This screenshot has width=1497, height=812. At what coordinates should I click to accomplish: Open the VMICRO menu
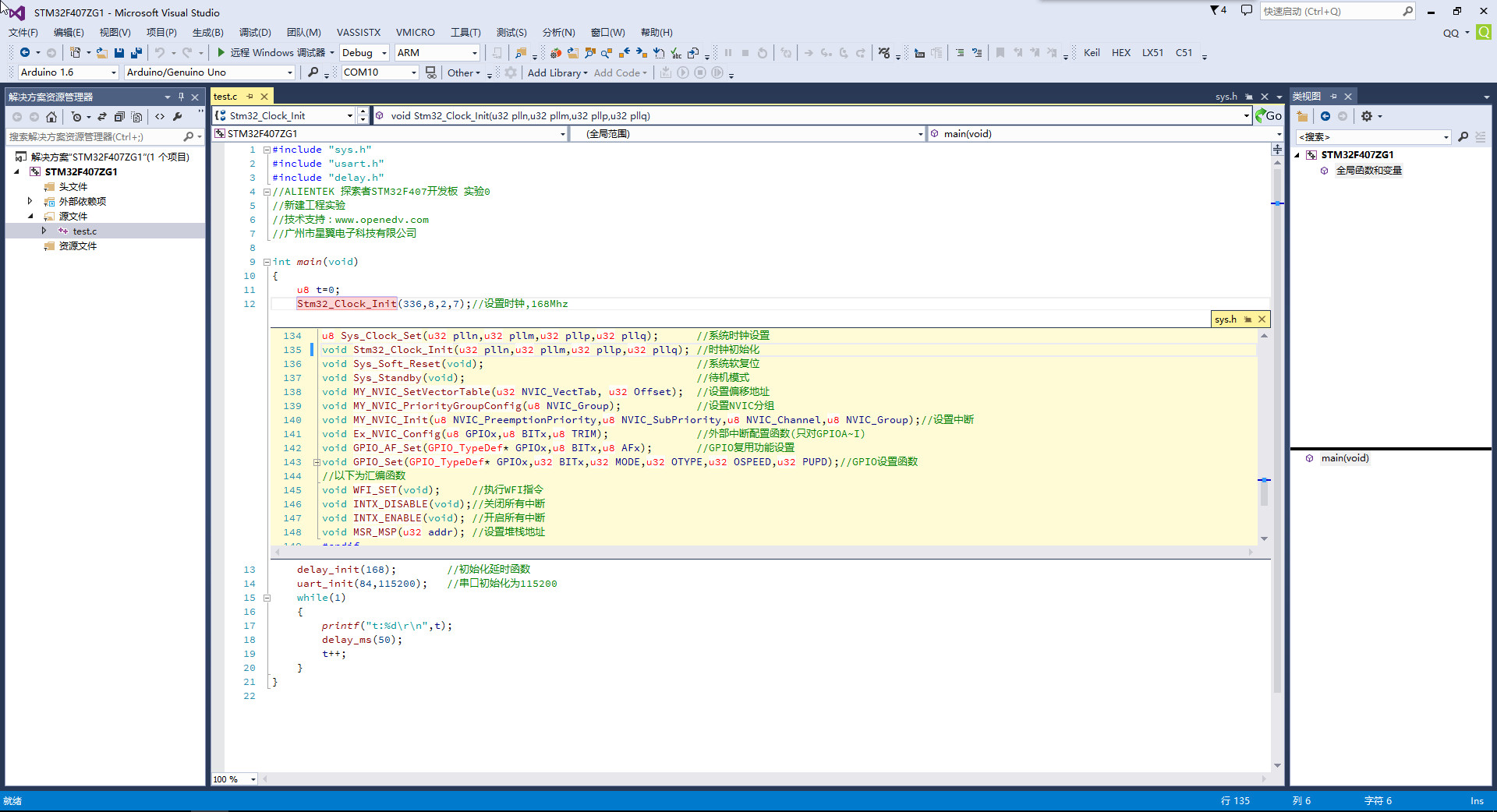click(416, 33)
